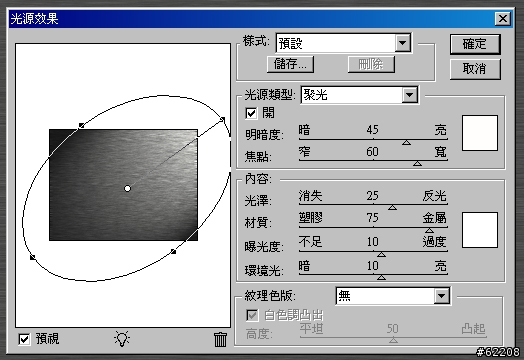Click the white center point of the spotlight
Viewport: 524px width, 360px height.
click(127, 189)
